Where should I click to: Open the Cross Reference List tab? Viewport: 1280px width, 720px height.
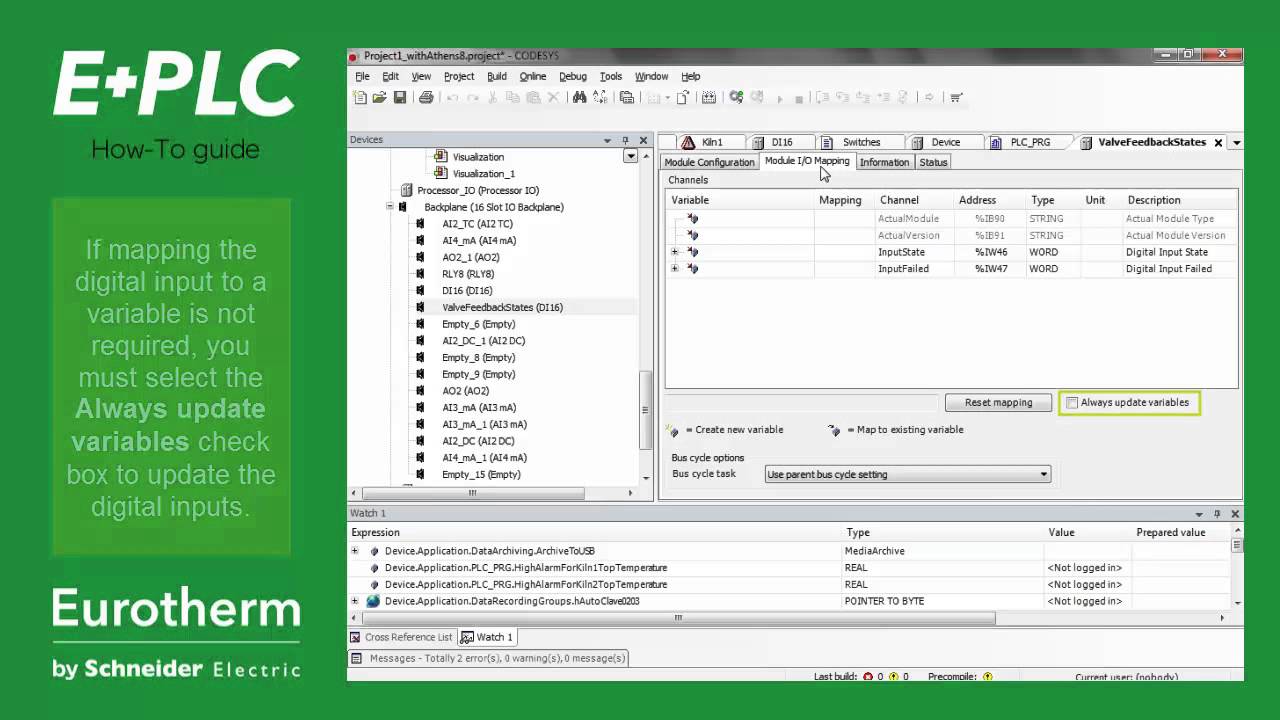pyautogui.click(x=401, y=637)
